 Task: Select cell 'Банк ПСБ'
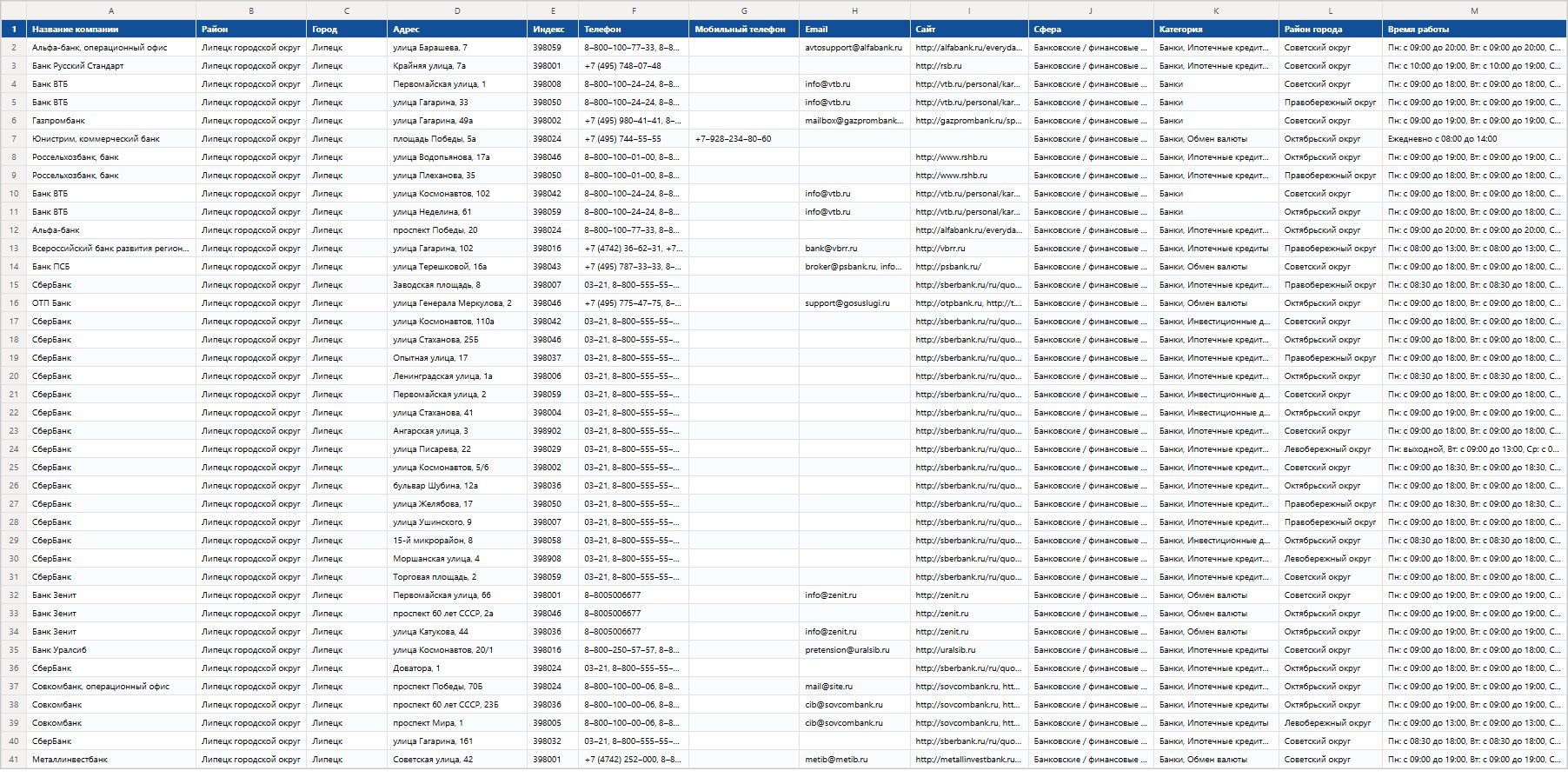pyautogui.click(x=111, y=267)
